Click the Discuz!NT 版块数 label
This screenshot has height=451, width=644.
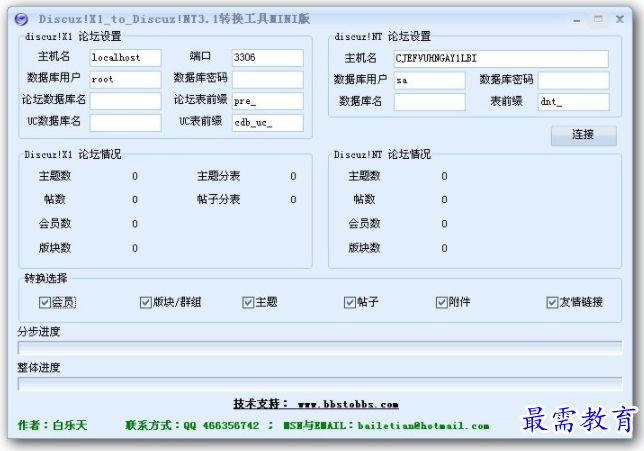pos(364,248)
